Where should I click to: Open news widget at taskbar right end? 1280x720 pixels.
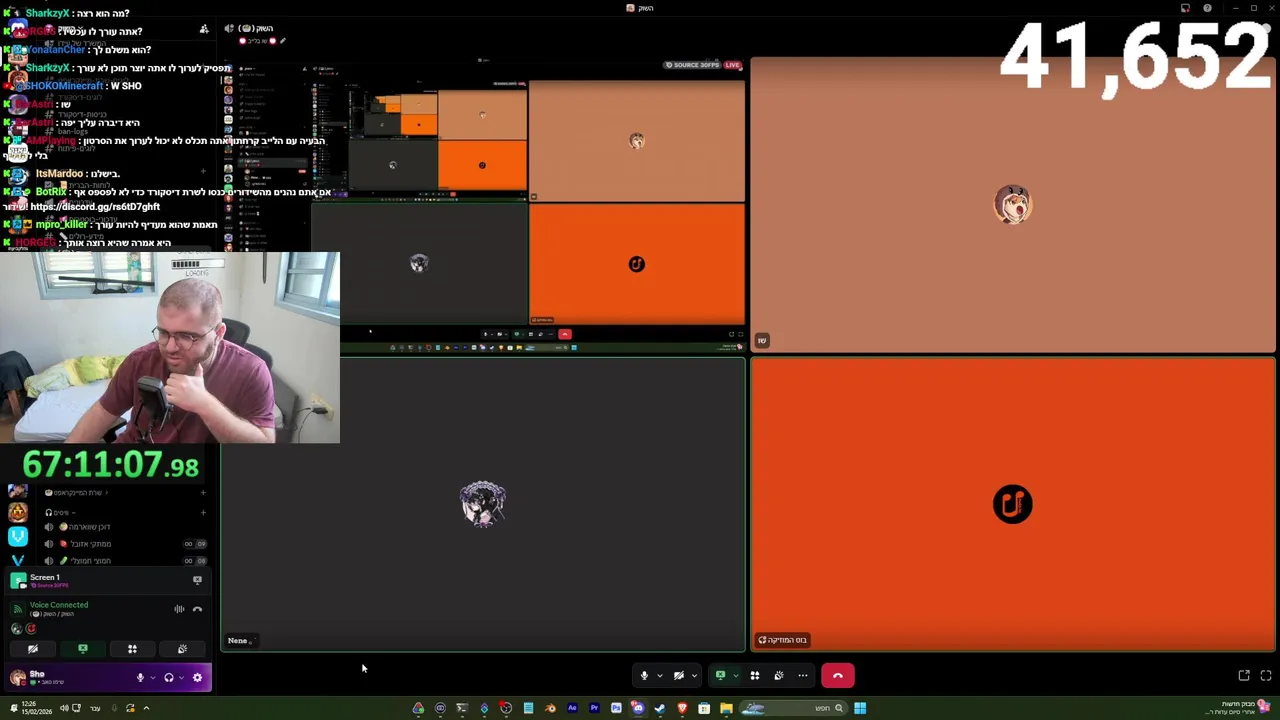pos(1240,707)
